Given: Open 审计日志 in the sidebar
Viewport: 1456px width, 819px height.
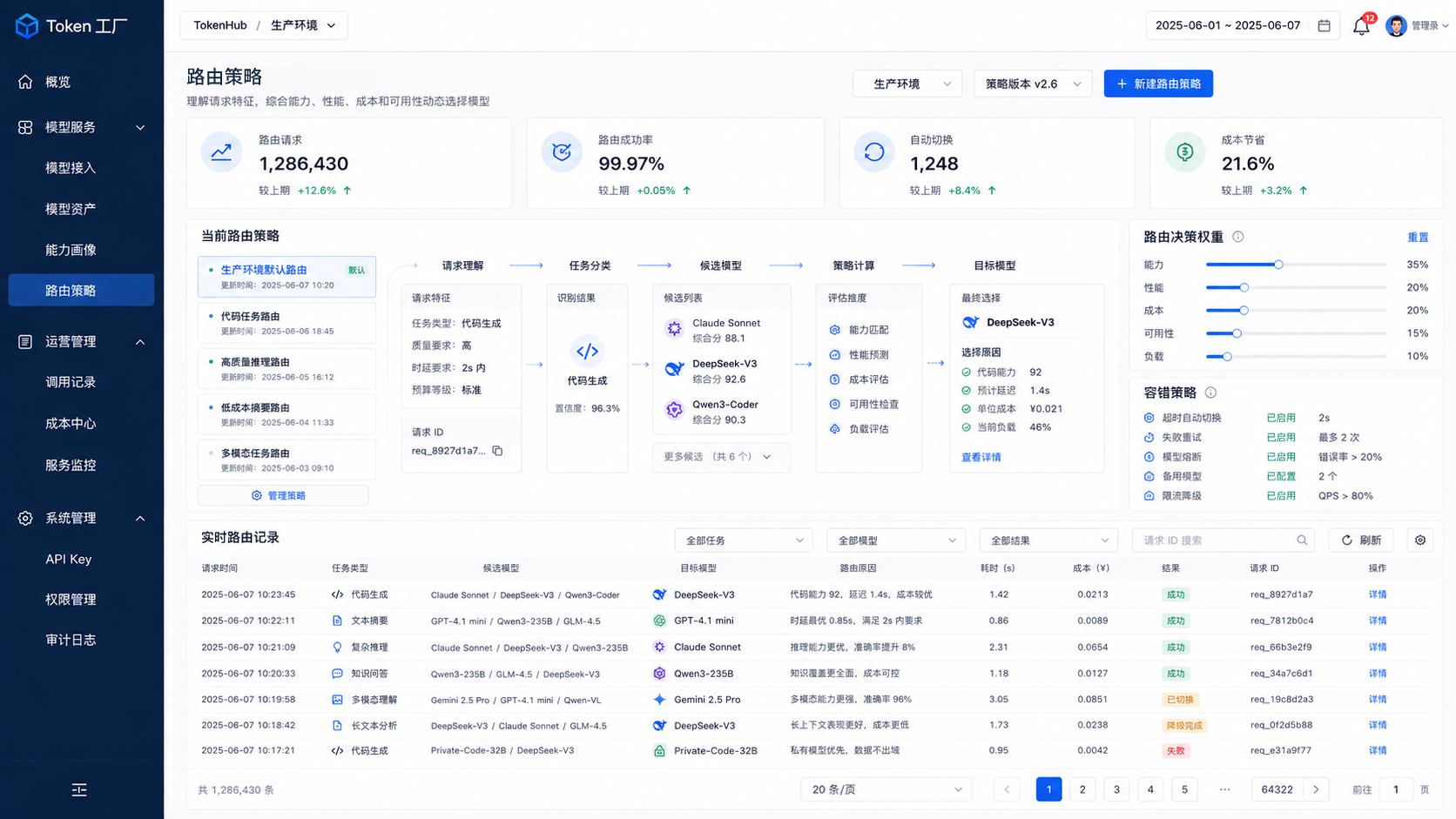Looking at the screenshot, I should click(x=71, y=640).
